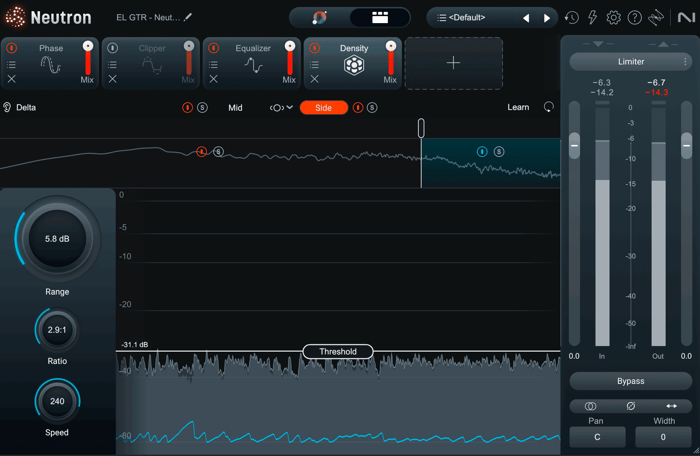
Task: Solo the Mid channel
Action: (x=202, y=108)
